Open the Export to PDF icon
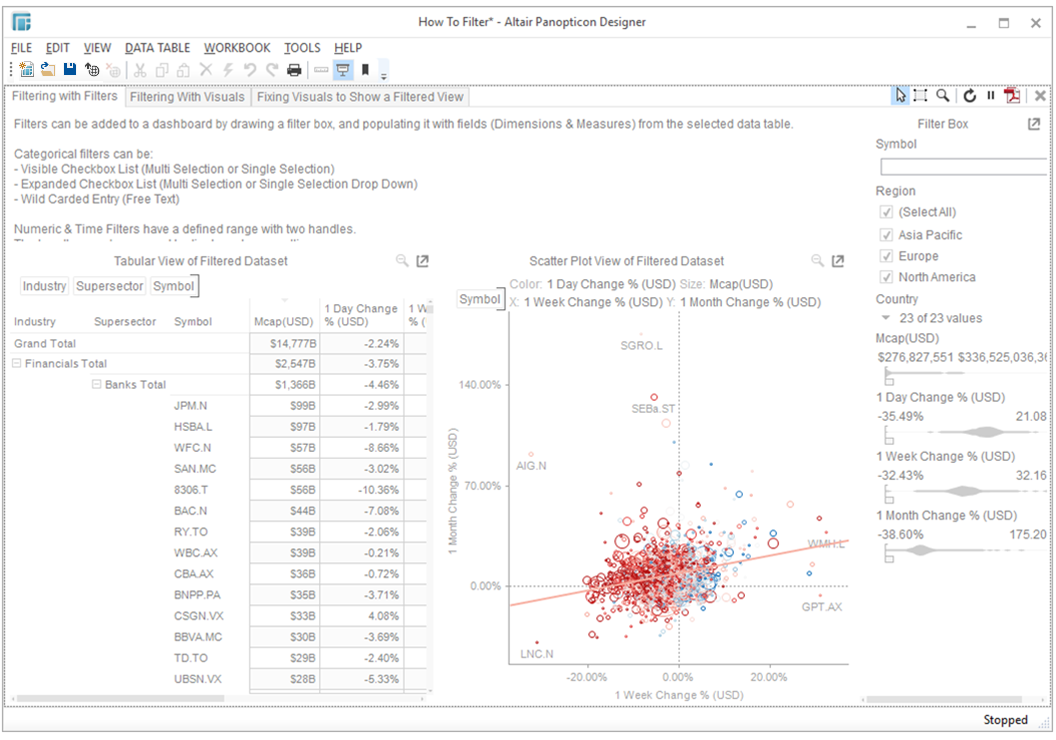Image resolution: width=1056 pixels, height=740 pixels. 1012,95
